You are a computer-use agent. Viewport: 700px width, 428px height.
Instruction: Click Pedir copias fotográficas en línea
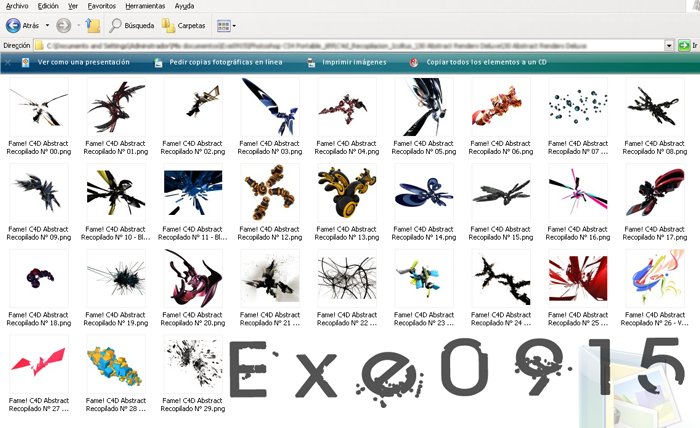pos(225,62)
